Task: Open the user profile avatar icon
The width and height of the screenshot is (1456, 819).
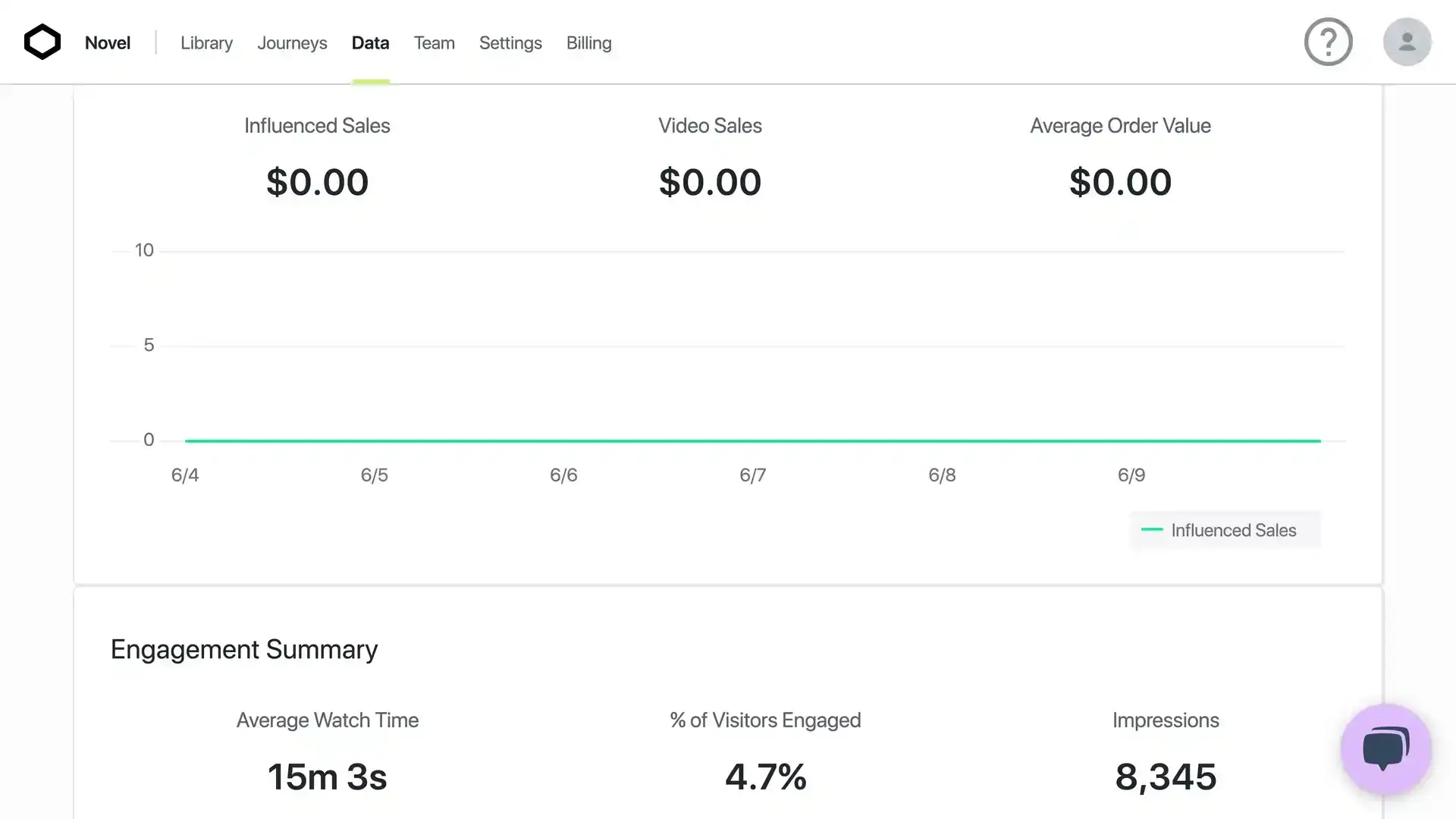Action: tap(1407, 42)
